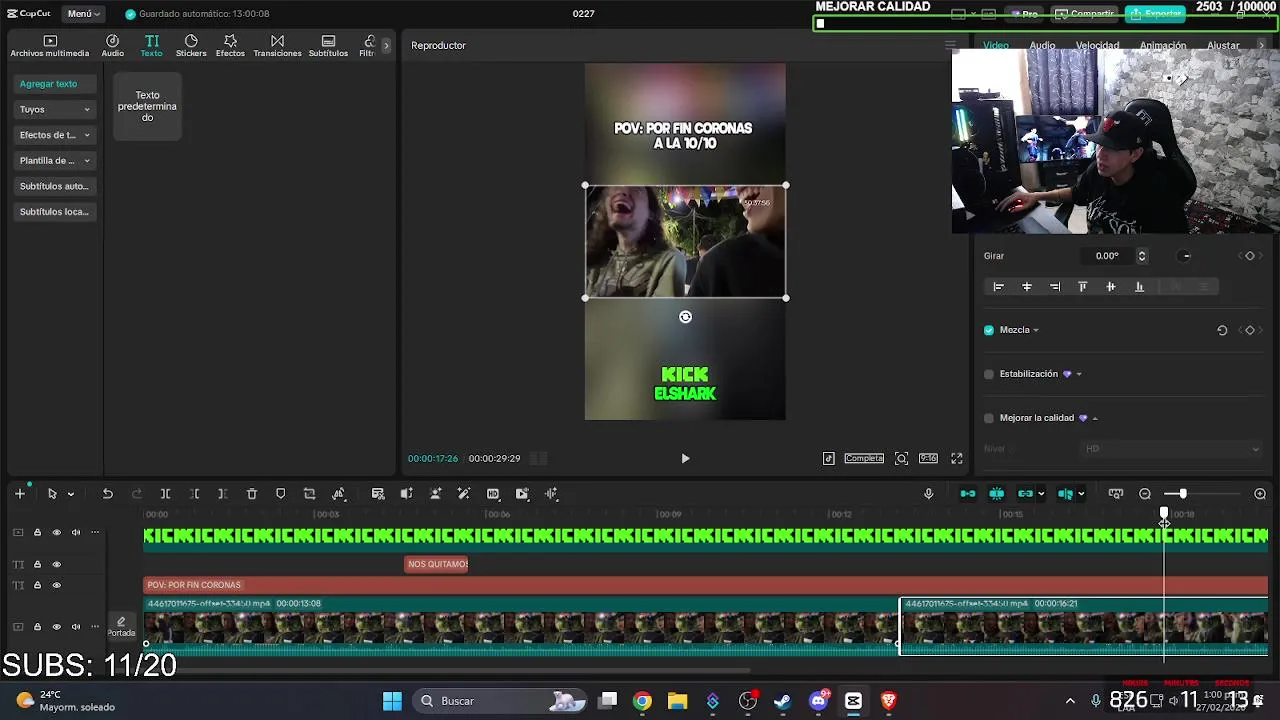Image resolution: width=1280 pixels, height=720 pixels.
Task: Click the zoom-out magnifier on timeline
Action: click(x=1145, y=494)
